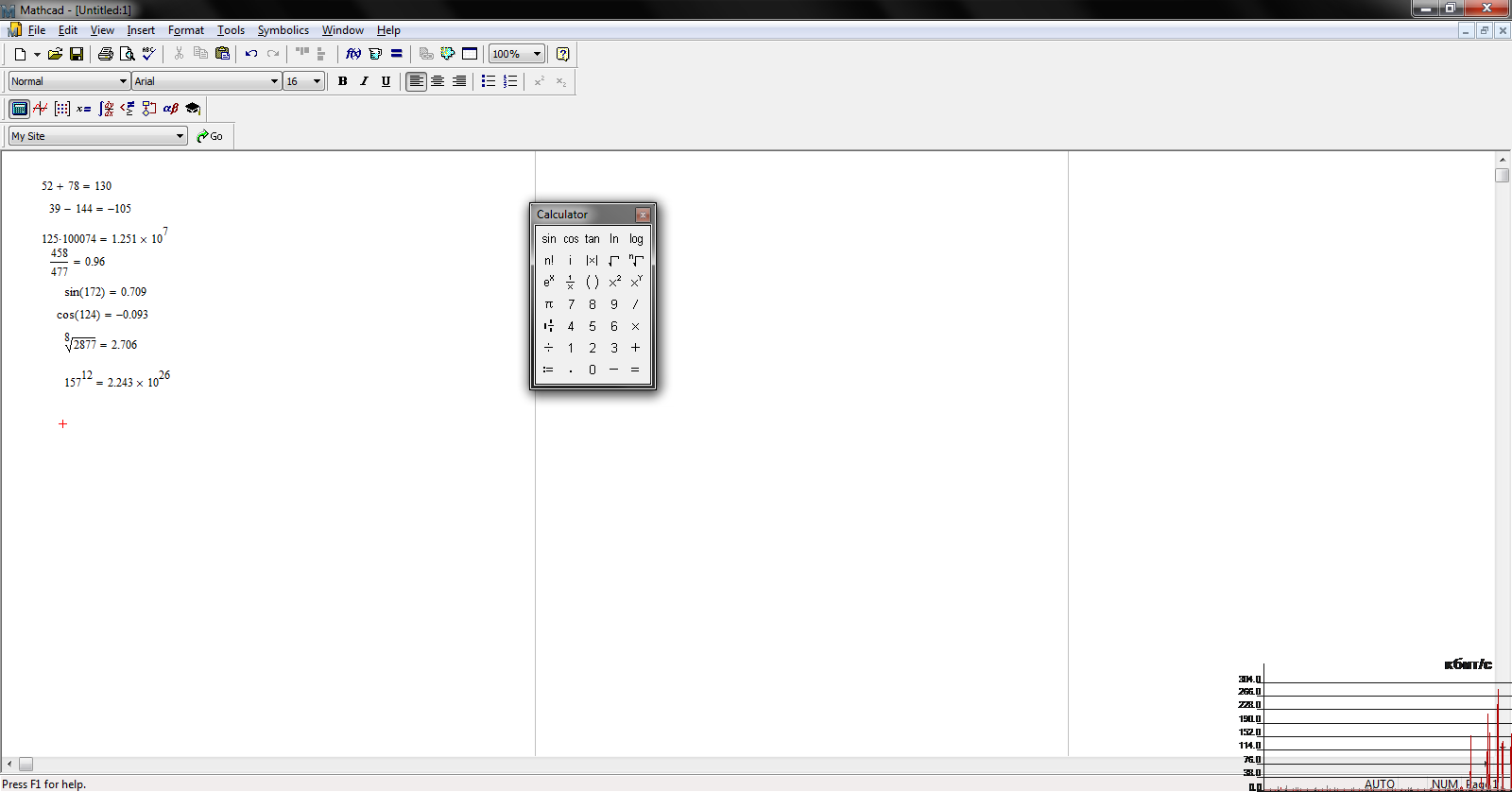Insert nth root from Calculator palette
The width and height of the screenshot is (1512, 792).
click(636, 261)
